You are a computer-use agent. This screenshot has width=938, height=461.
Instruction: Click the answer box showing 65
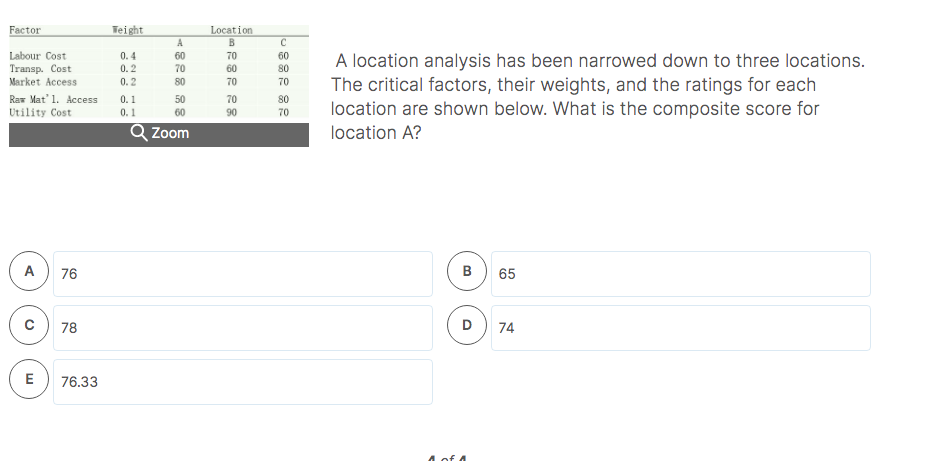pyautogui.click(x=681, y=274)
